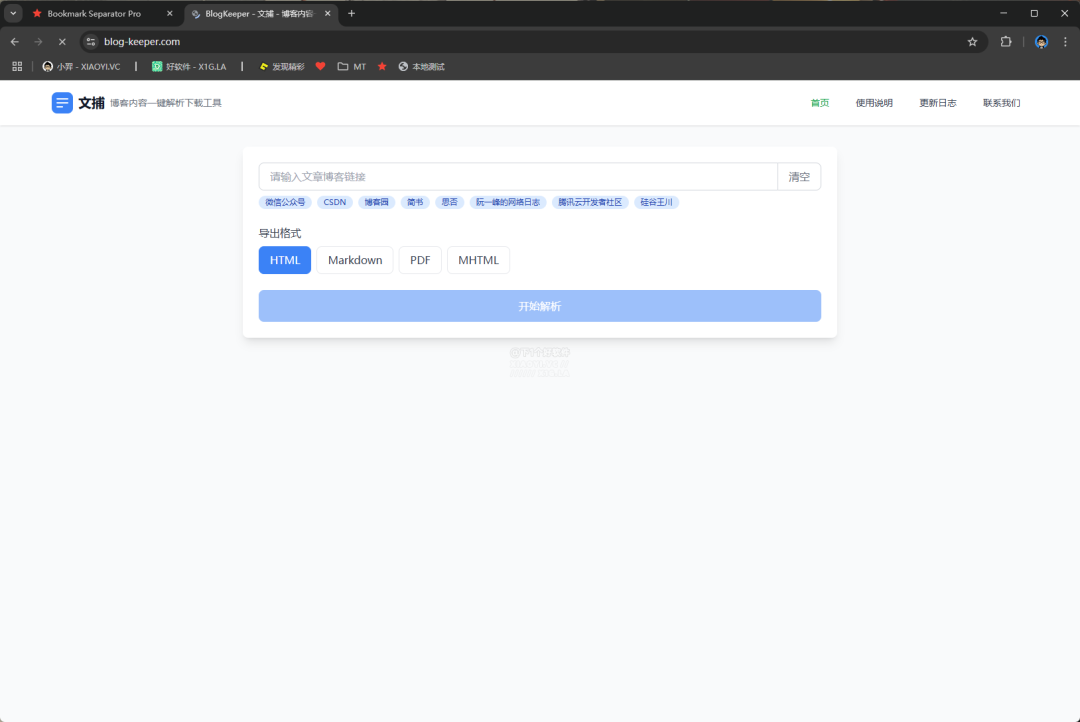Click the 清空 clear button

tap(799, 177)
